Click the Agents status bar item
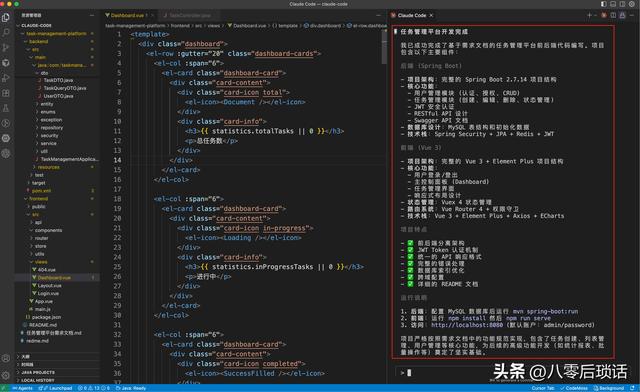The height and width of the screenshot is (392, 640). [22, 388]
